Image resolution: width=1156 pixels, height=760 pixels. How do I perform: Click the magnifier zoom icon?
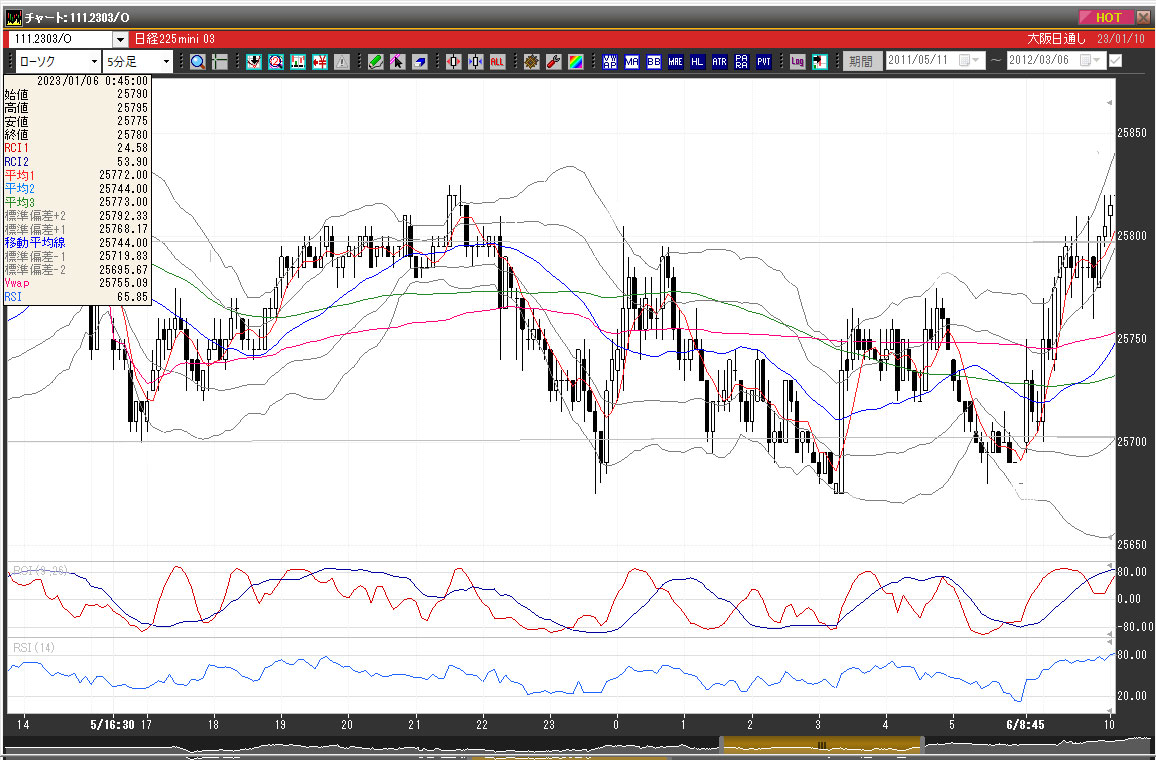[x=198, y=62]
